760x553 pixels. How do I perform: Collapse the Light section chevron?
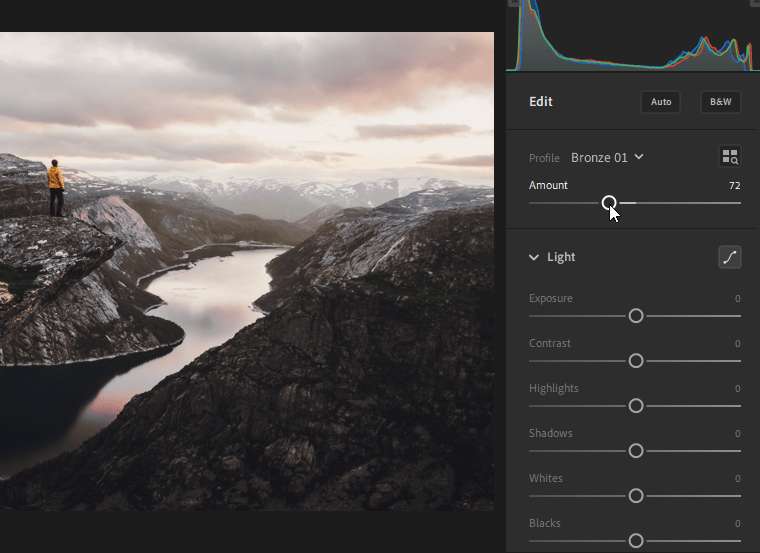[x=534, y=257]
